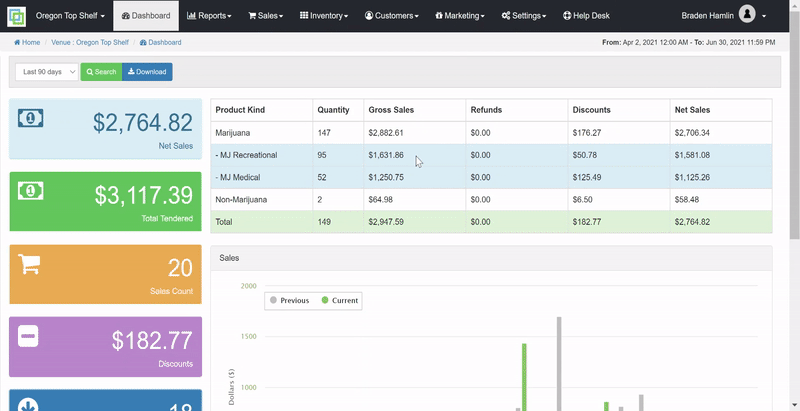Click discounts value $176.27
The image size is (800, 411).
tap(587, 133)
